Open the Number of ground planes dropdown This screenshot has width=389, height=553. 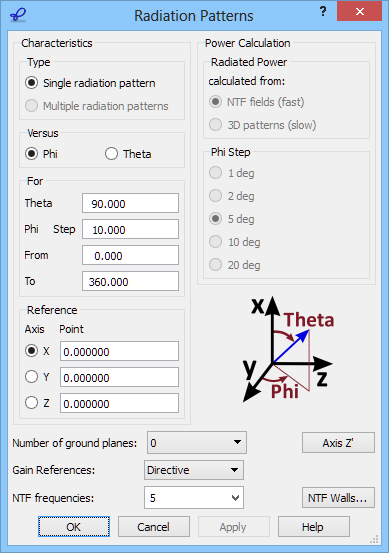(x=197, y=443)
